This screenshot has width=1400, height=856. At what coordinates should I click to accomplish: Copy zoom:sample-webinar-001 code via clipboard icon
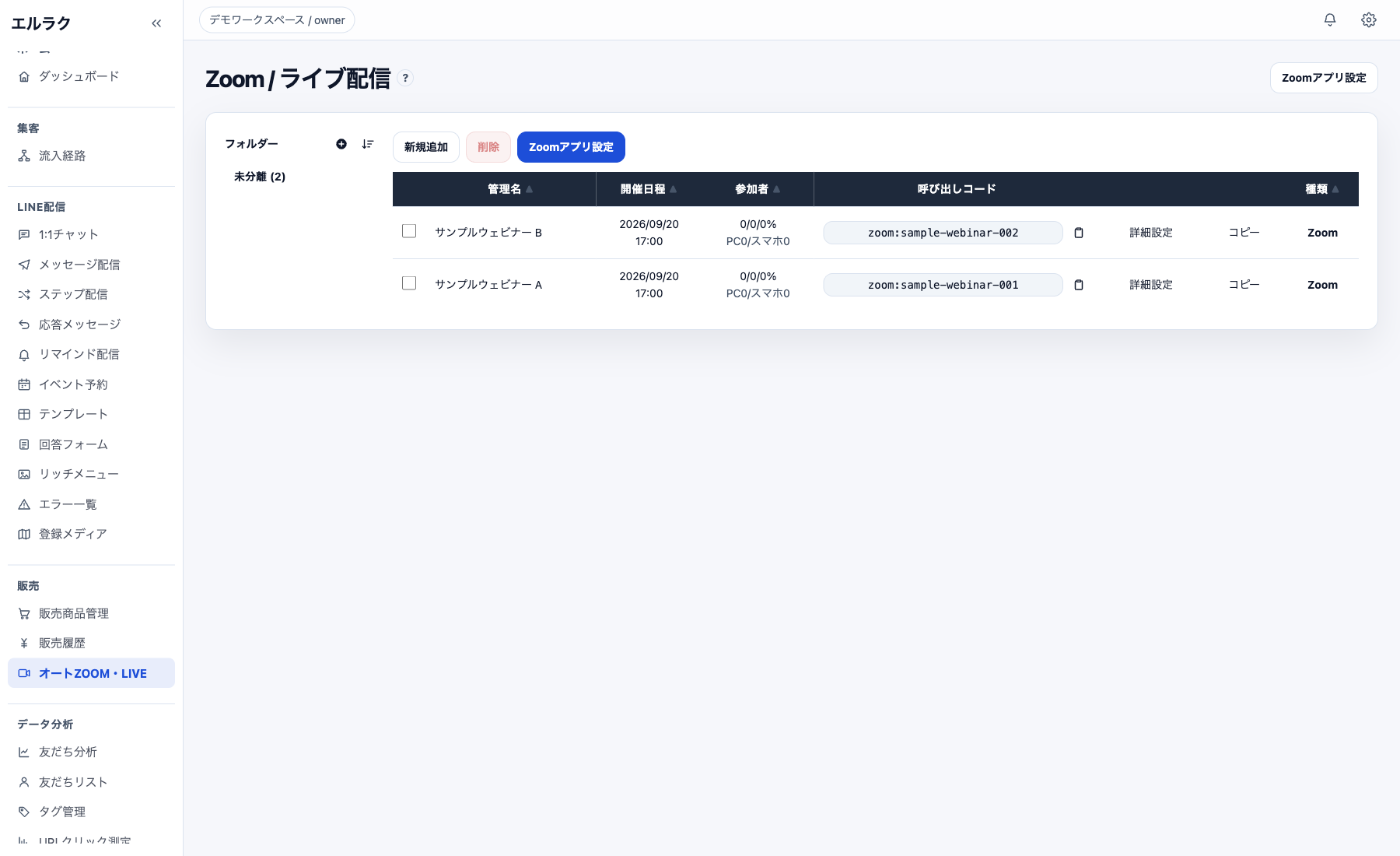(x=1079, y=285)
